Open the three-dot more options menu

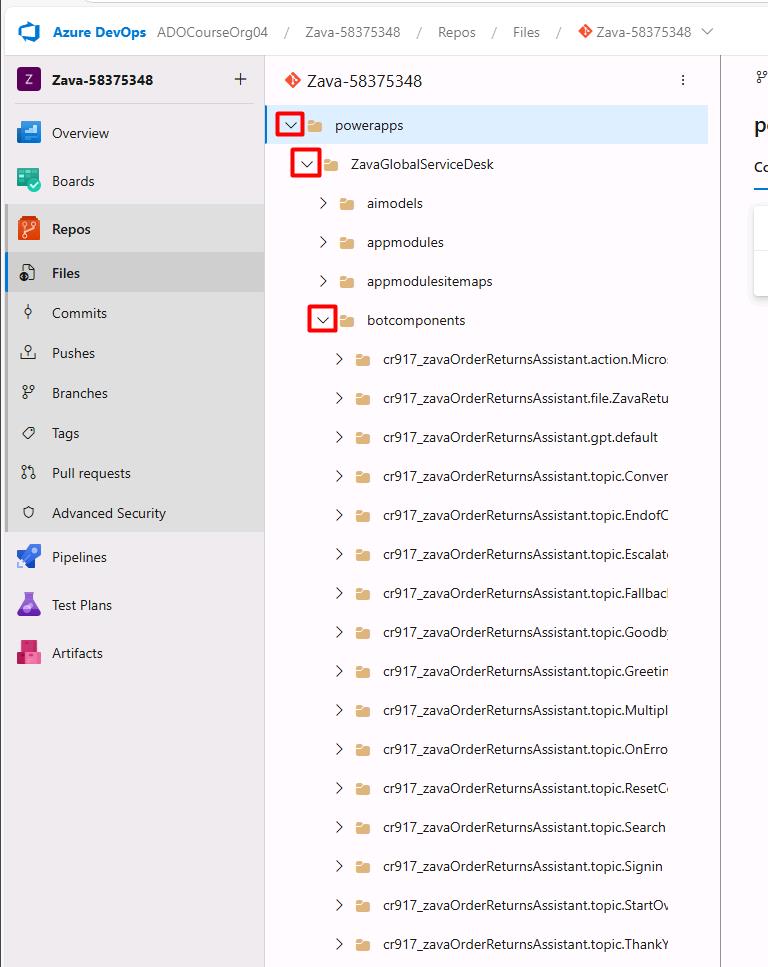coord(683,80)
